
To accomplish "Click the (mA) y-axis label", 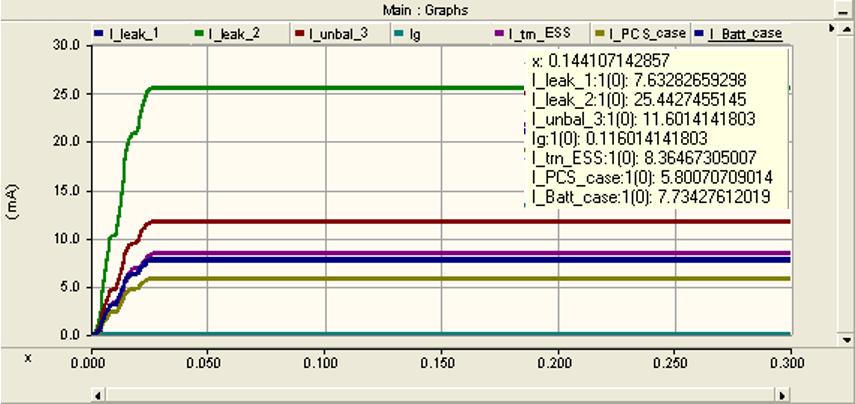I will [x=14, y=201].
